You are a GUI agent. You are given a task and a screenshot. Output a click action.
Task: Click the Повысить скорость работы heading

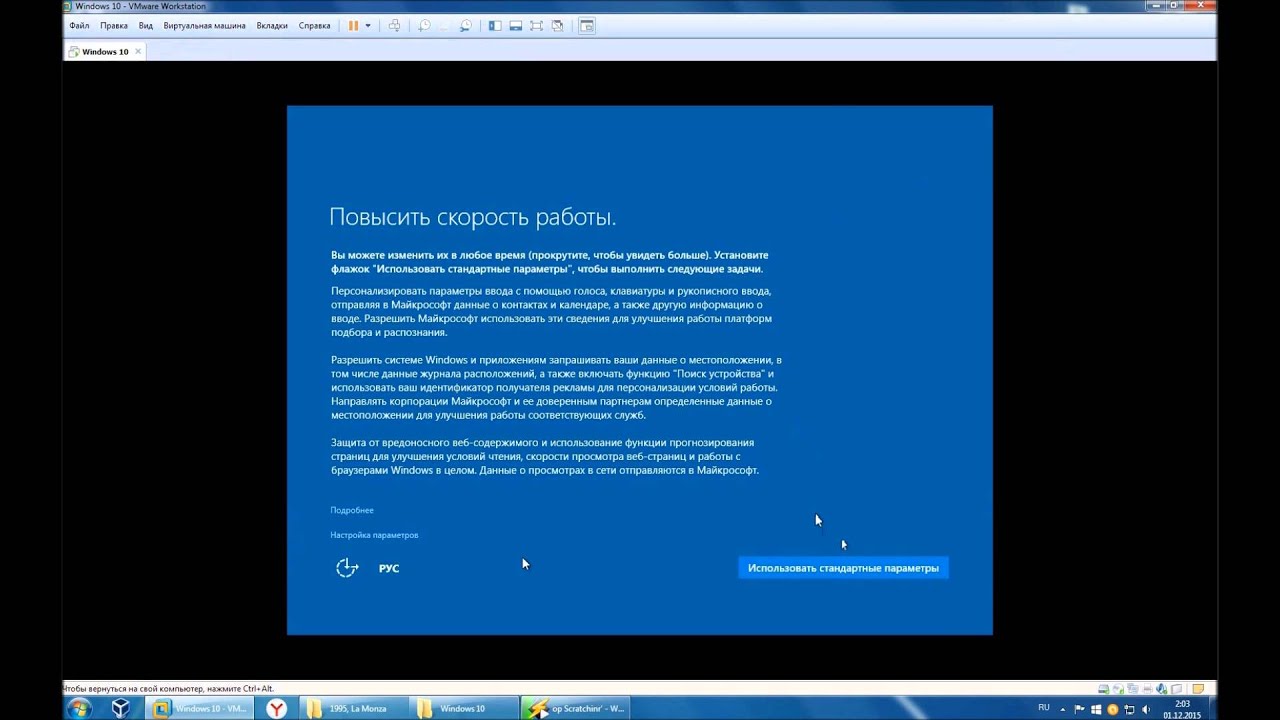472,217
